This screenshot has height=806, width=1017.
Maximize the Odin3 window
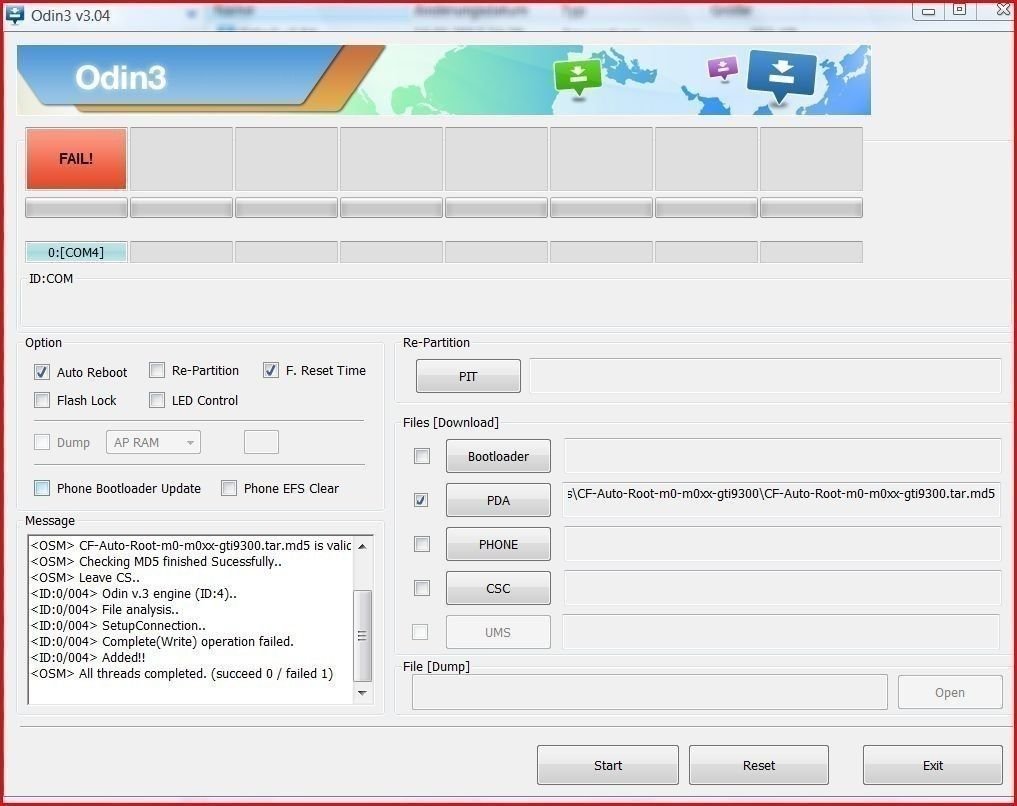tap(959, 10)
